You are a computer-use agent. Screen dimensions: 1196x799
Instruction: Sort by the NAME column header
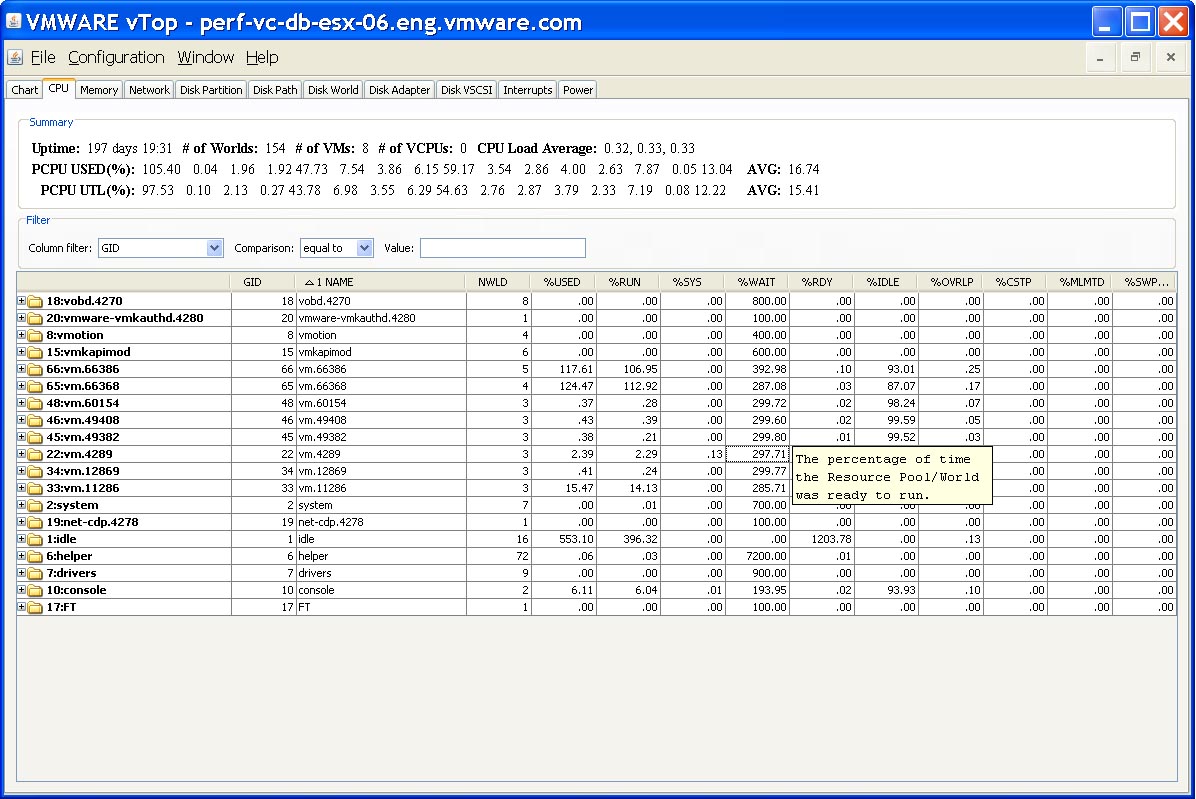(x=380, y=282)
